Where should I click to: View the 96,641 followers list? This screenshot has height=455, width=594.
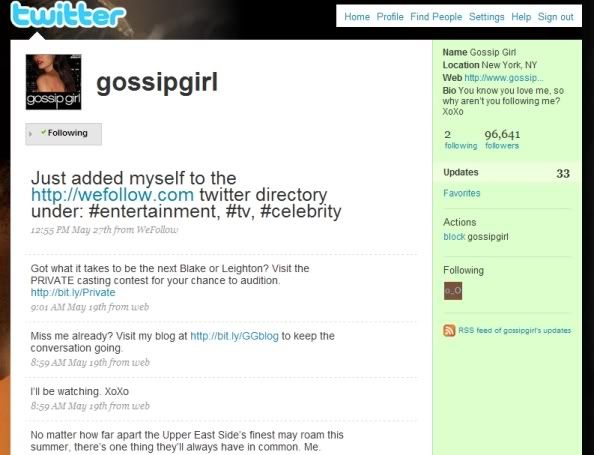[502, 139]
